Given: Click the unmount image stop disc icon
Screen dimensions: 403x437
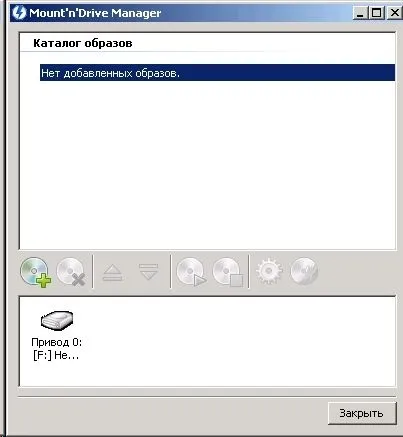Looking at the screenshot, I should tap(228, 272).
